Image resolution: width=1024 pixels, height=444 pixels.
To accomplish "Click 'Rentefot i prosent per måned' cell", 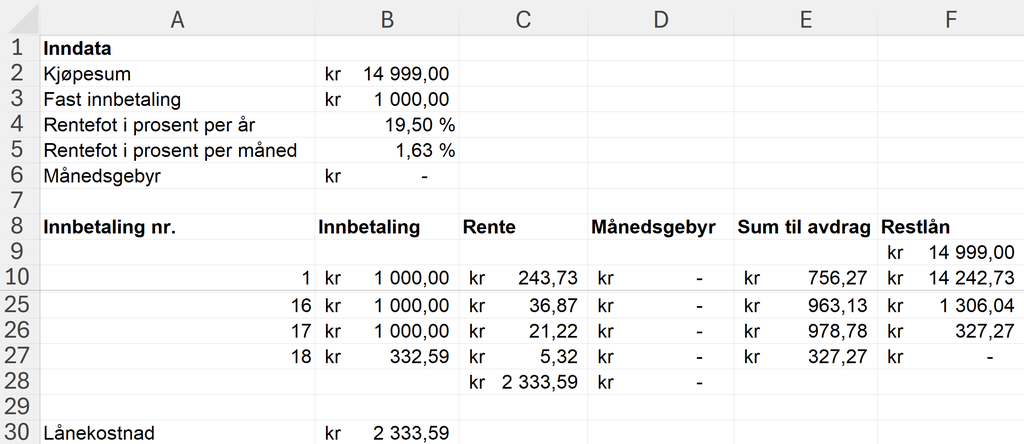I will coord(177,150).
